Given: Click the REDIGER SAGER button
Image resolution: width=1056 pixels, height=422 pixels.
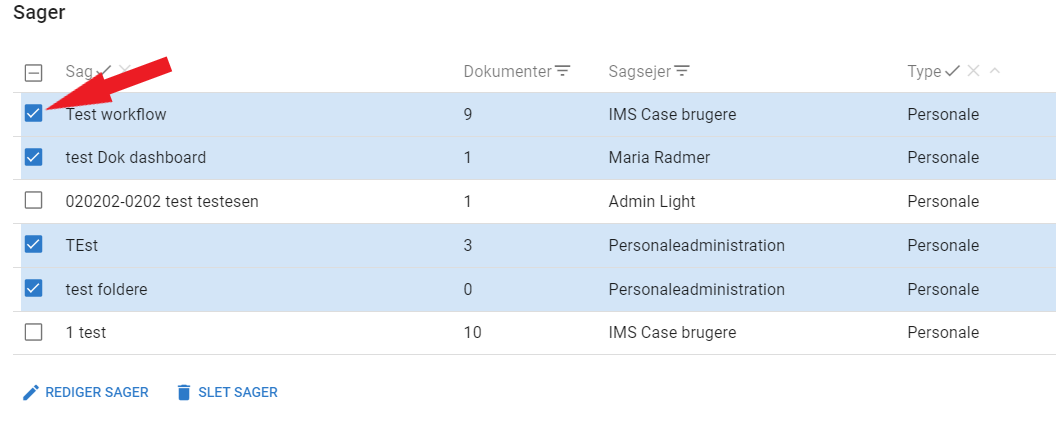Looking at the screenshot, I should click(x=96, y=392).
